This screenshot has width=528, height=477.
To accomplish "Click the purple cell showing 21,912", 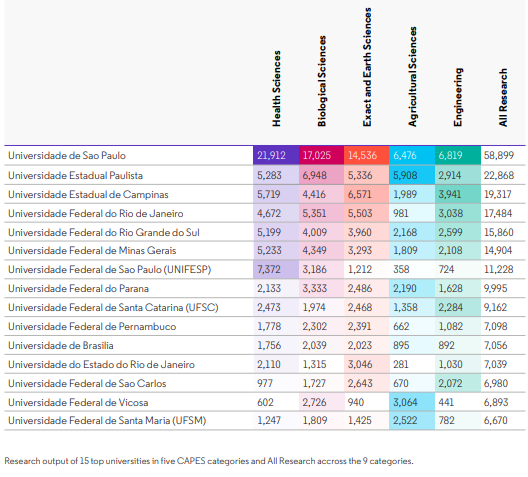I will coord(276,155).
